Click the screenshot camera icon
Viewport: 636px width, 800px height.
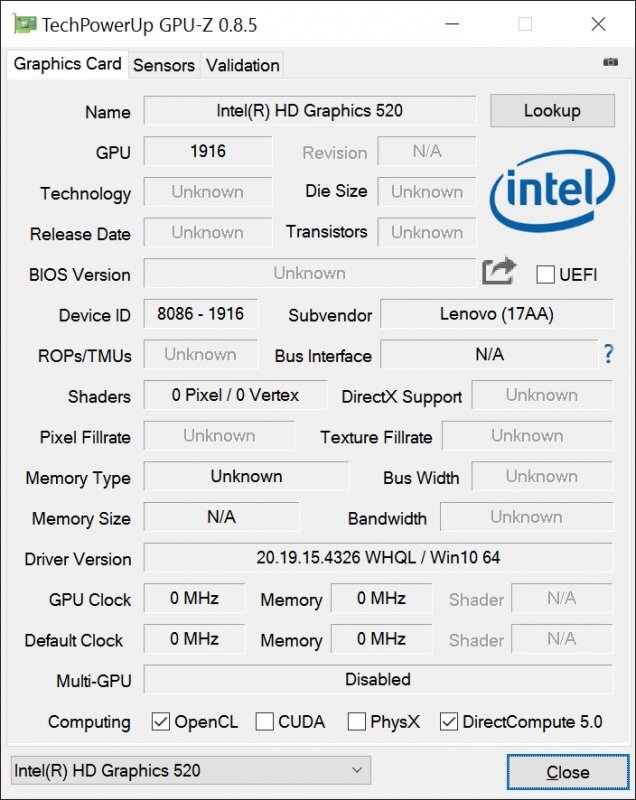click(610, 64)
